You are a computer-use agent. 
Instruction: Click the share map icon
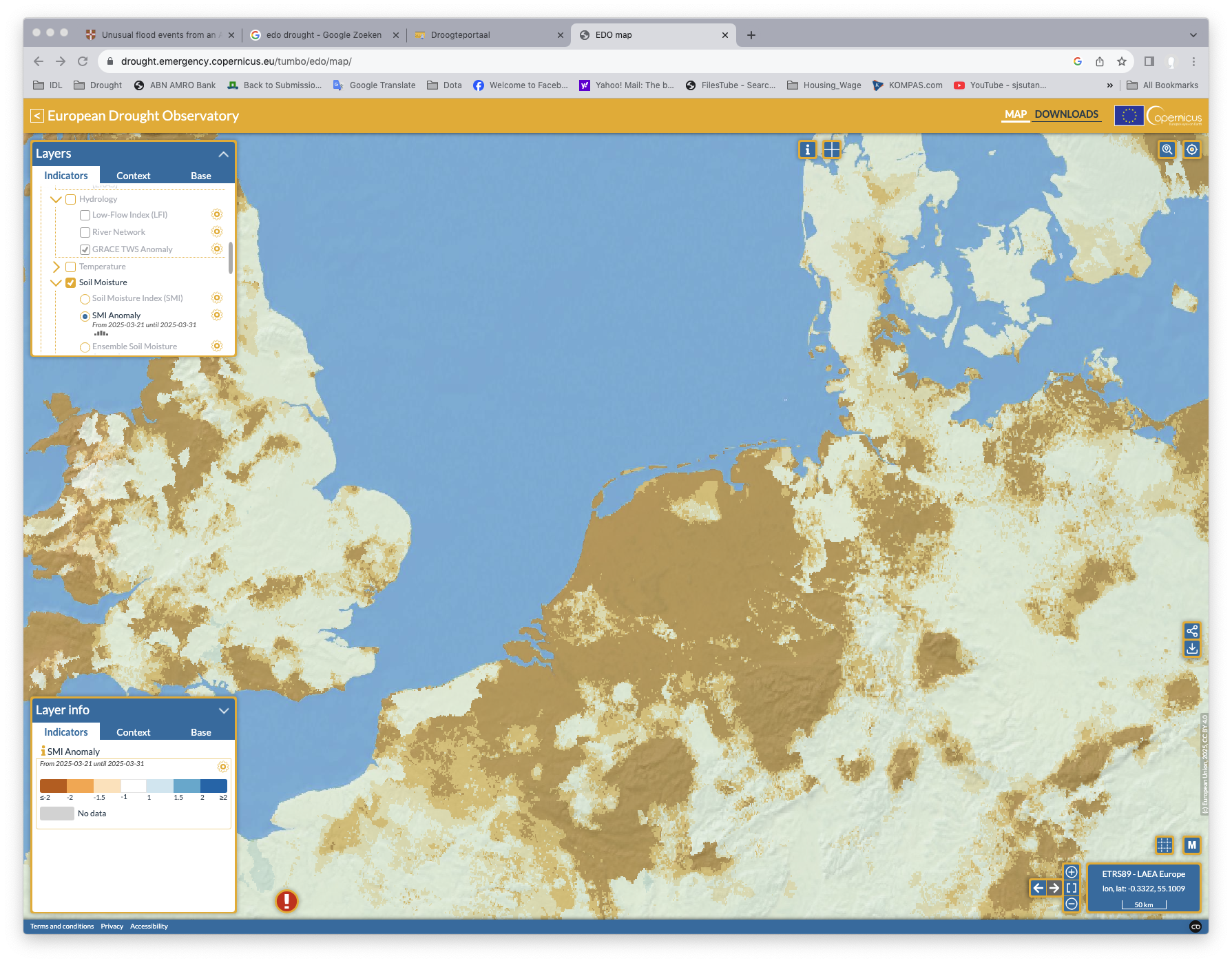(1192, 631)
